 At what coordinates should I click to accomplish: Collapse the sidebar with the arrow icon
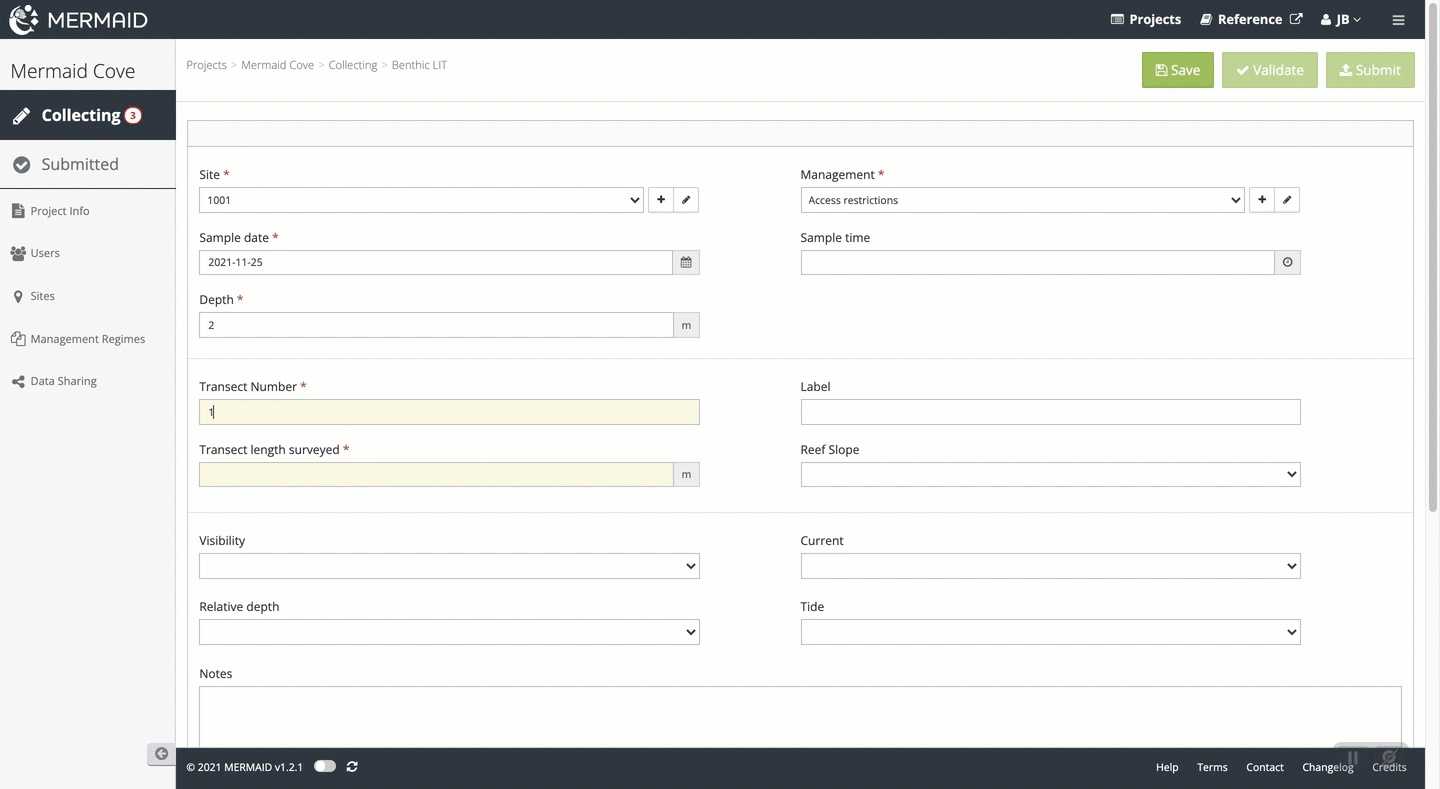(161, 754)
